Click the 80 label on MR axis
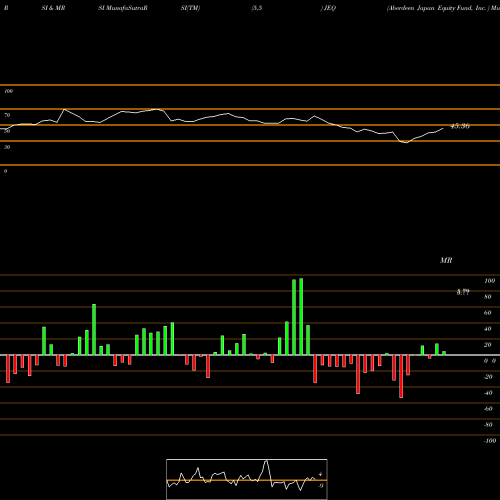This screenshot has height=500, width=500. (488, 297)
